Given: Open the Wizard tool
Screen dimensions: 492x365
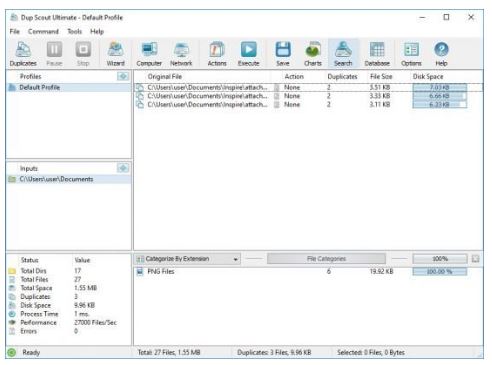Looking at the screenshot, I should pyautogui.click(x=115, y=53).
